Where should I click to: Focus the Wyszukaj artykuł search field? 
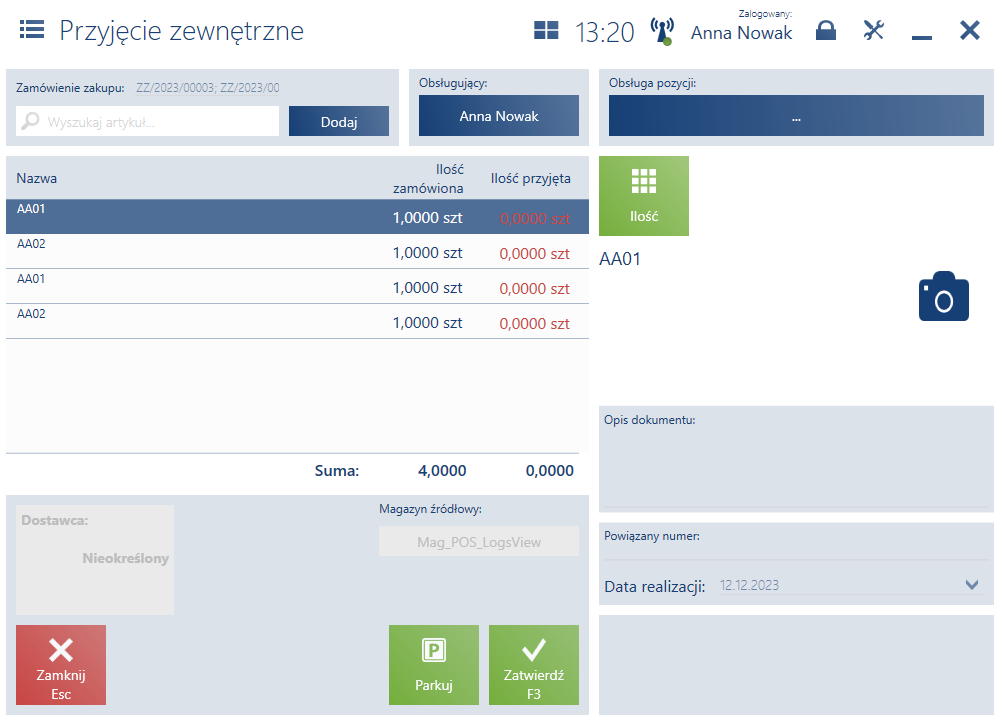pyautogui.click(x=148, y=121)
